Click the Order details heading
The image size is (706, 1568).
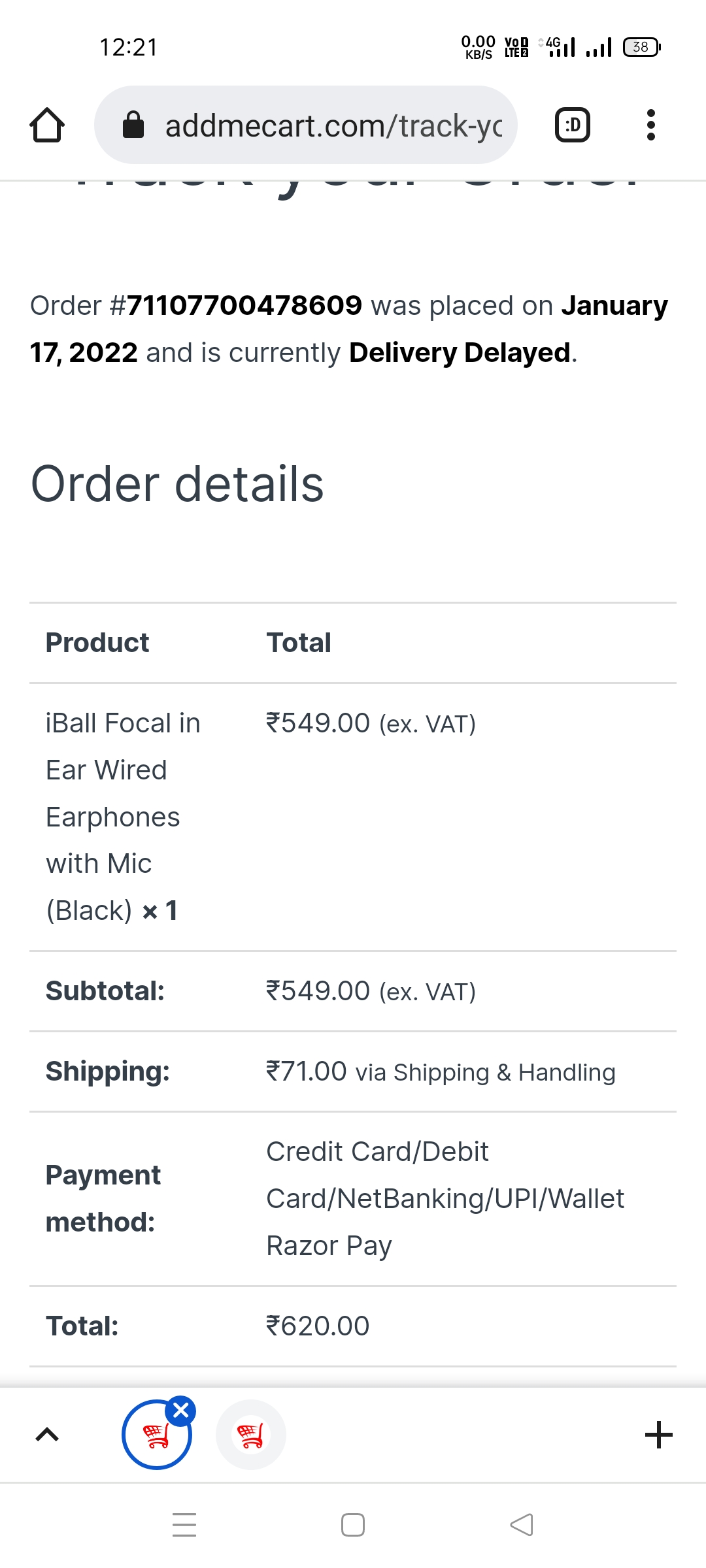pos(178,484)
